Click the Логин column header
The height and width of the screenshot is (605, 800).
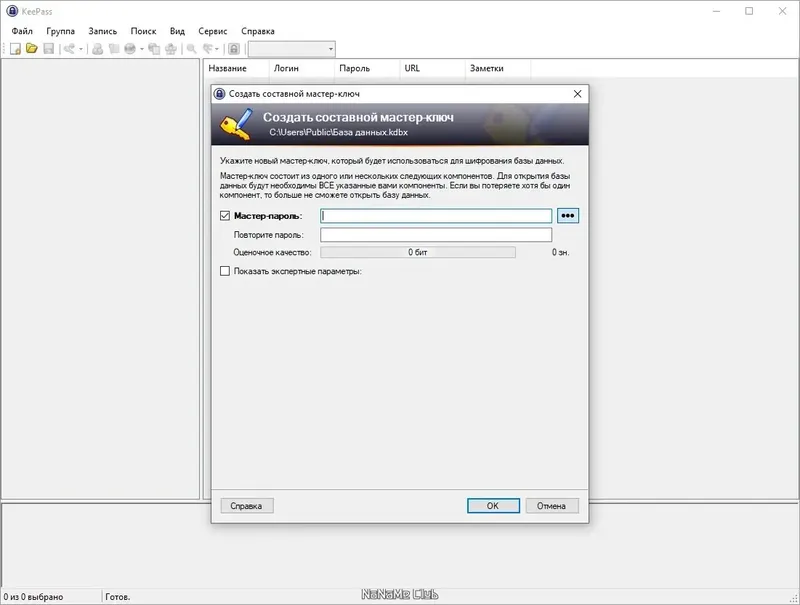302,68
